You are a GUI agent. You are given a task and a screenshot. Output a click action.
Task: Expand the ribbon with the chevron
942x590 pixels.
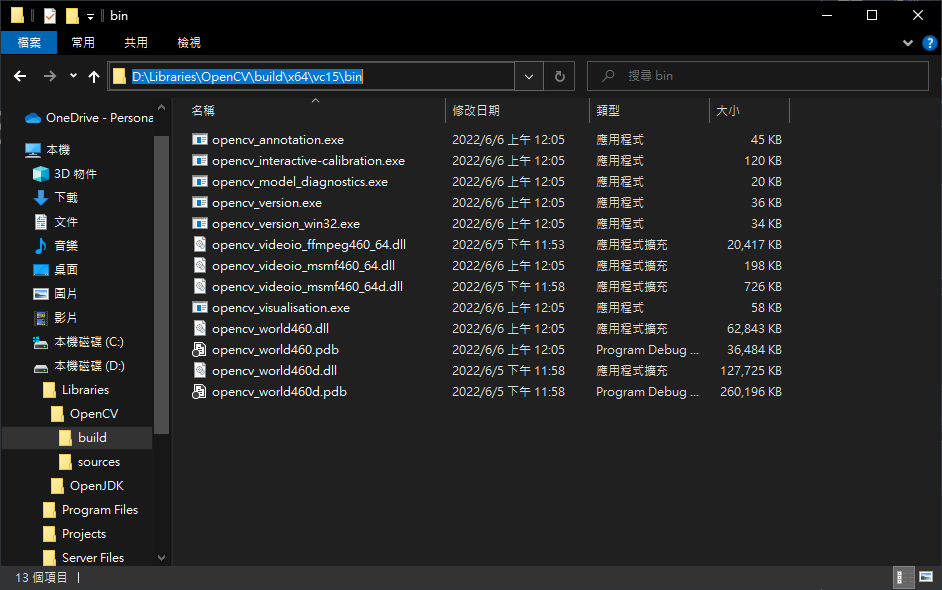(x=908, y=43)
